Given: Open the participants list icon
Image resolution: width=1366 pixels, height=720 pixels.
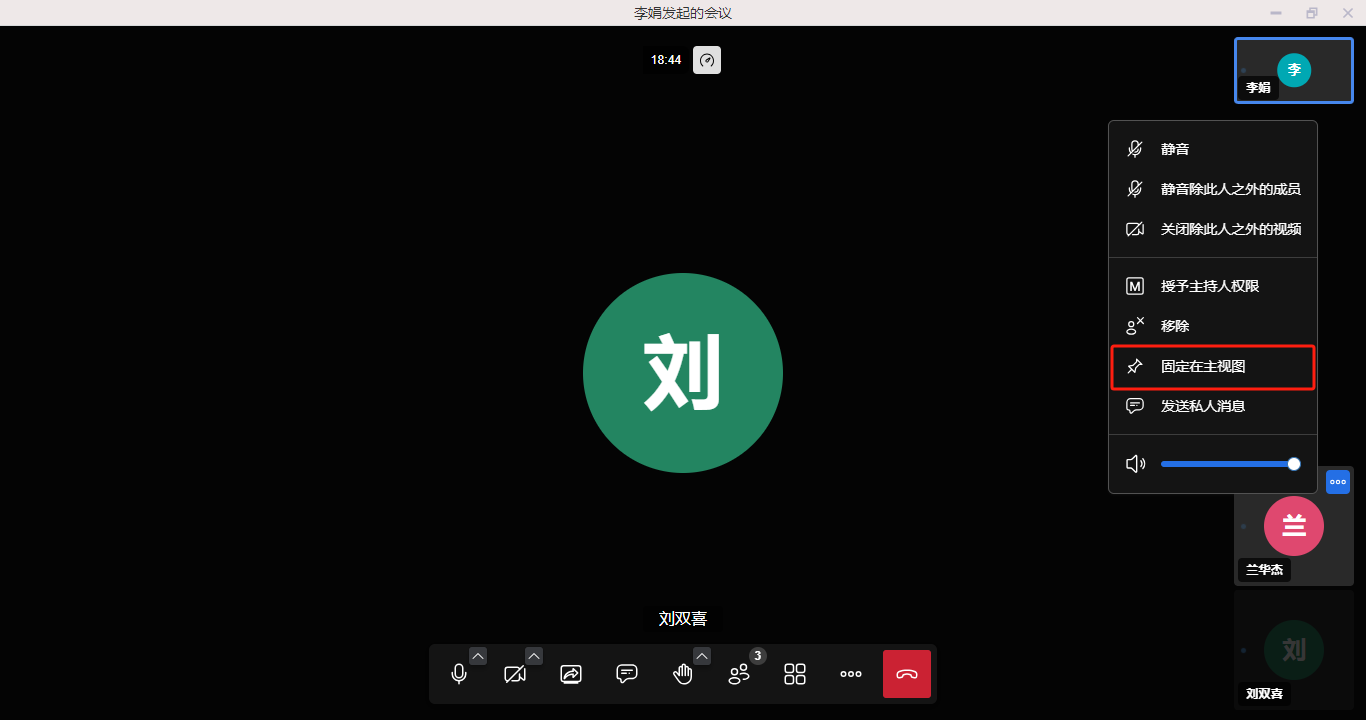Looking at the screenshot, I should coord(739,674).
